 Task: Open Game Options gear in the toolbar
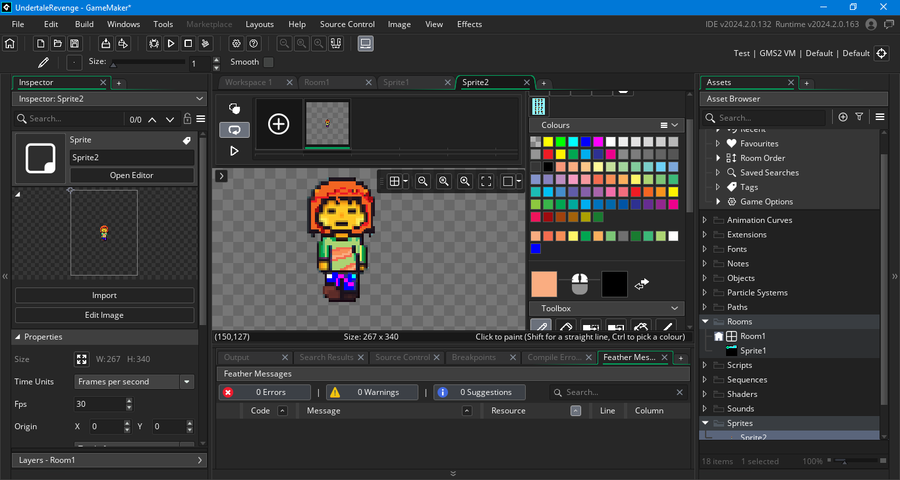[236, 44]
